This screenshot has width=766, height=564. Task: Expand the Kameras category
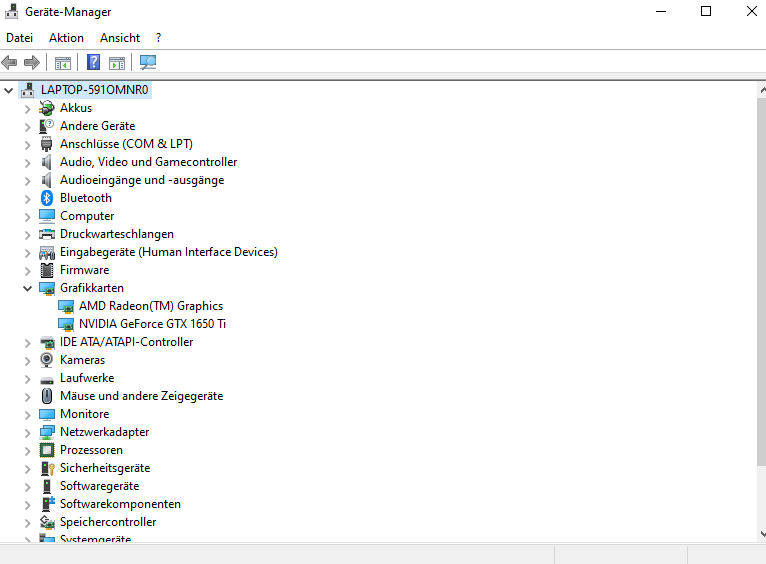(27, 360)
